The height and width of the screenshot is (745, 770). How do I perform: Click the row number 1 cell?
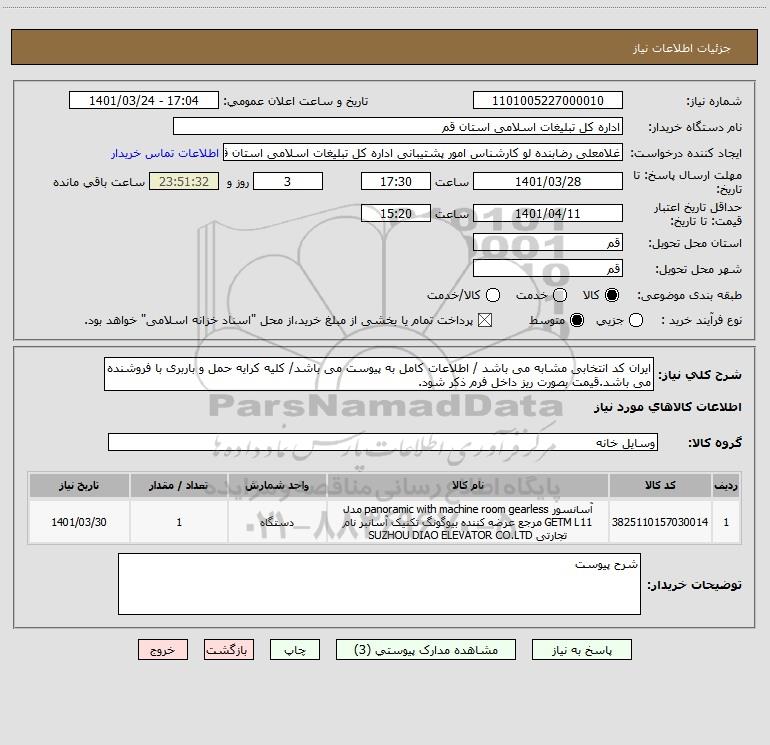(726, 522)
